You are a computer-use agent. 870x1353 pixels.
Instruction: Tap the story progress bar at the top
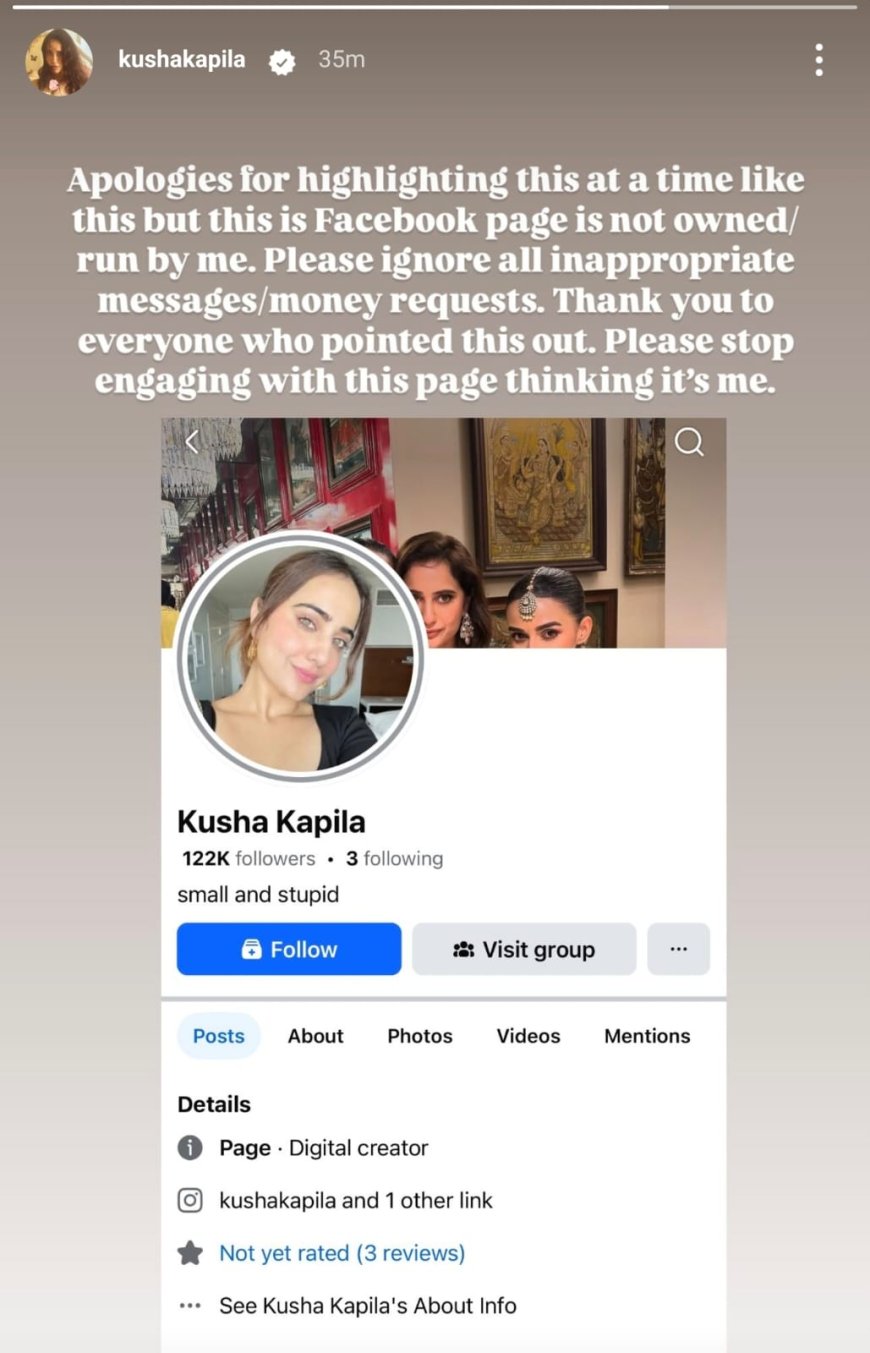click(435, 7)
